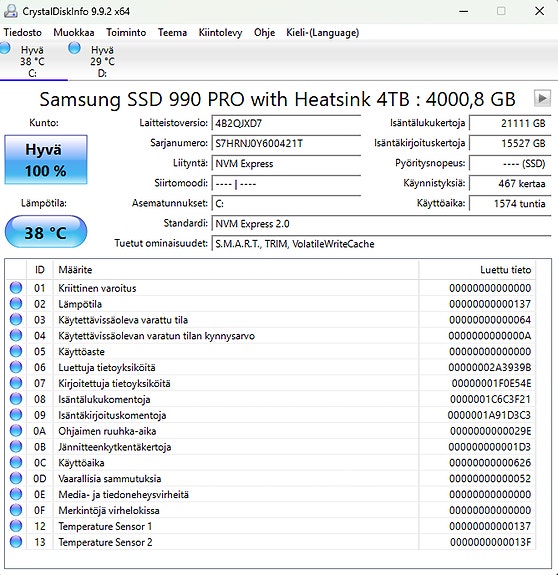The width and height of the screenshot is (558, 575).
Task: Open the Kiintolevy menu
Action: [220, 32]
